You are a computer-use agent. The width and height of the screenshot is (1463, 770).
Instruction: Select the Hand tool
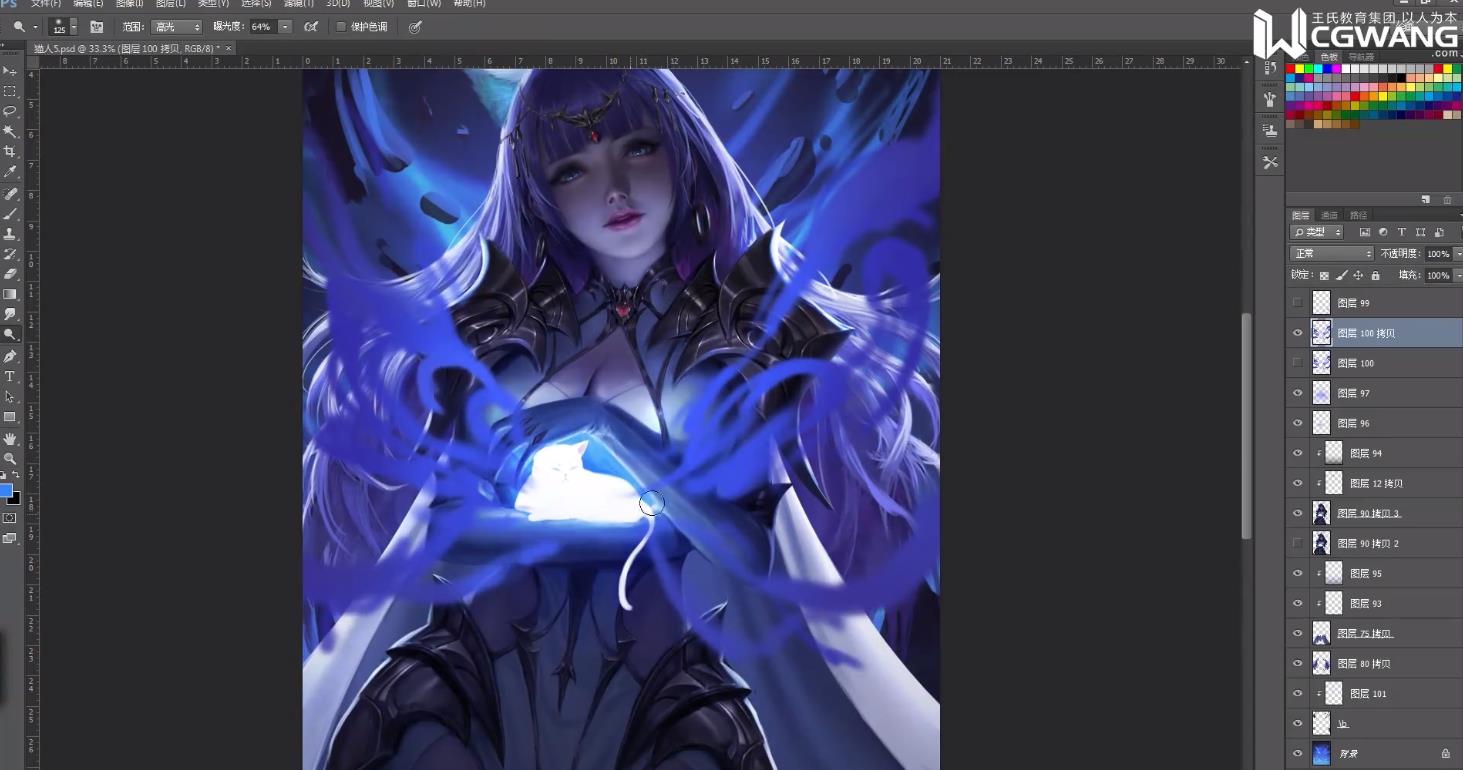tap(10, 438)
